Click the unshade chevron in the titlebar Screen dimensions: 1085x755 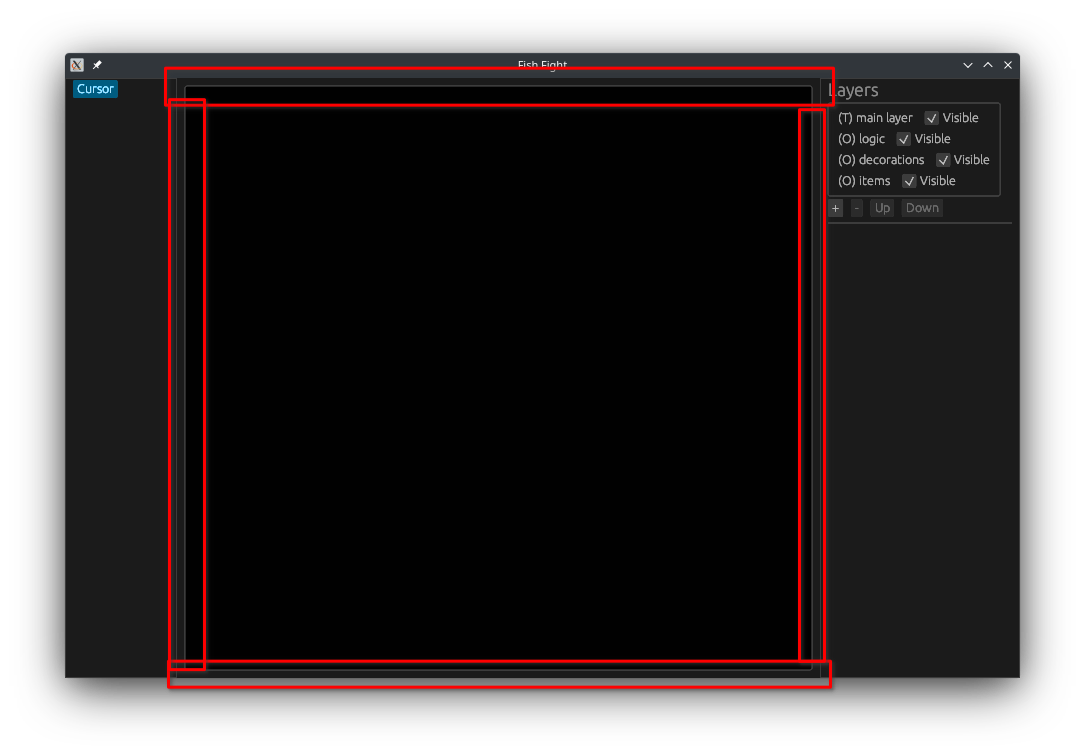987,64
